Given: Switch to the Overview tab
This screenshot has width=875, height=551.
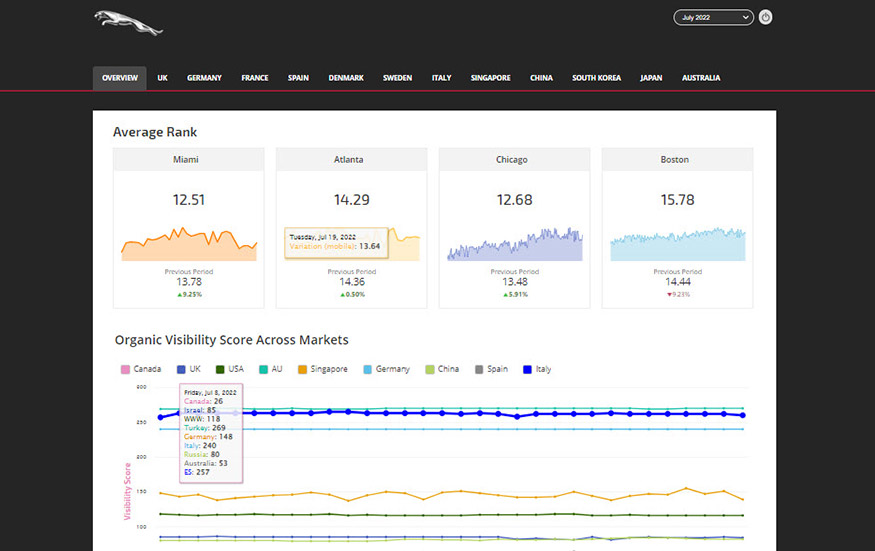Looking at the screenshot, I should pos(120,78).
